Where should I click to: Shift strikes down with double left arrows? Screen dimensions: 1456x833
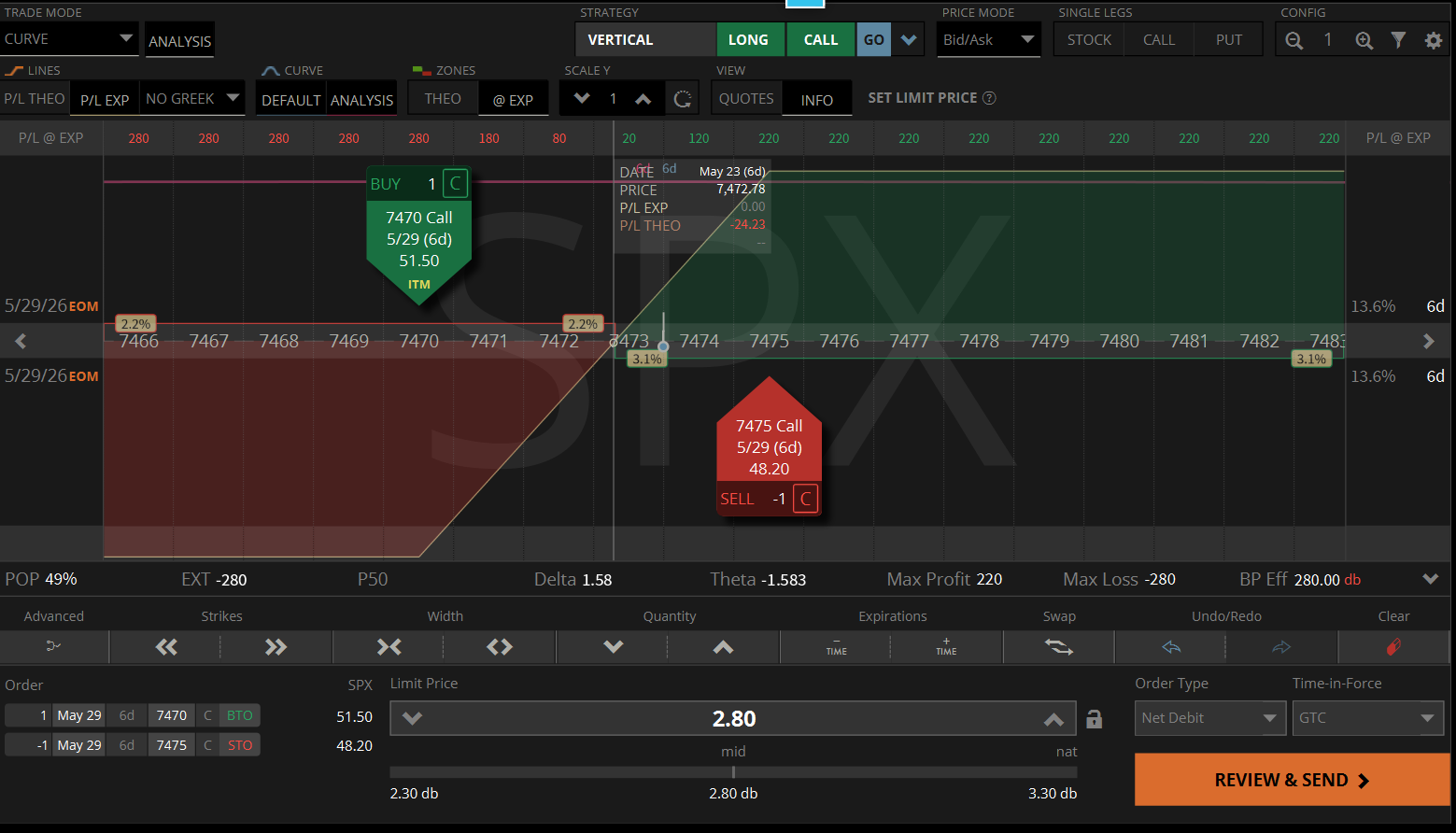(x=166, y=646)
